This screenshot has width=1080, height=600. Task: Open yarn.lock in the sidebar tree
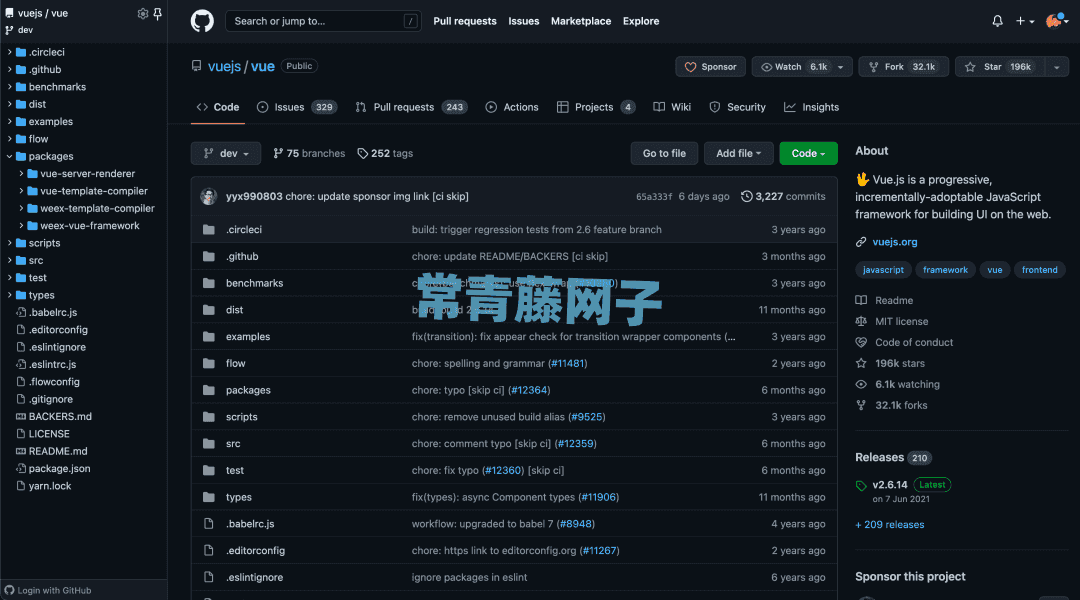50,486
